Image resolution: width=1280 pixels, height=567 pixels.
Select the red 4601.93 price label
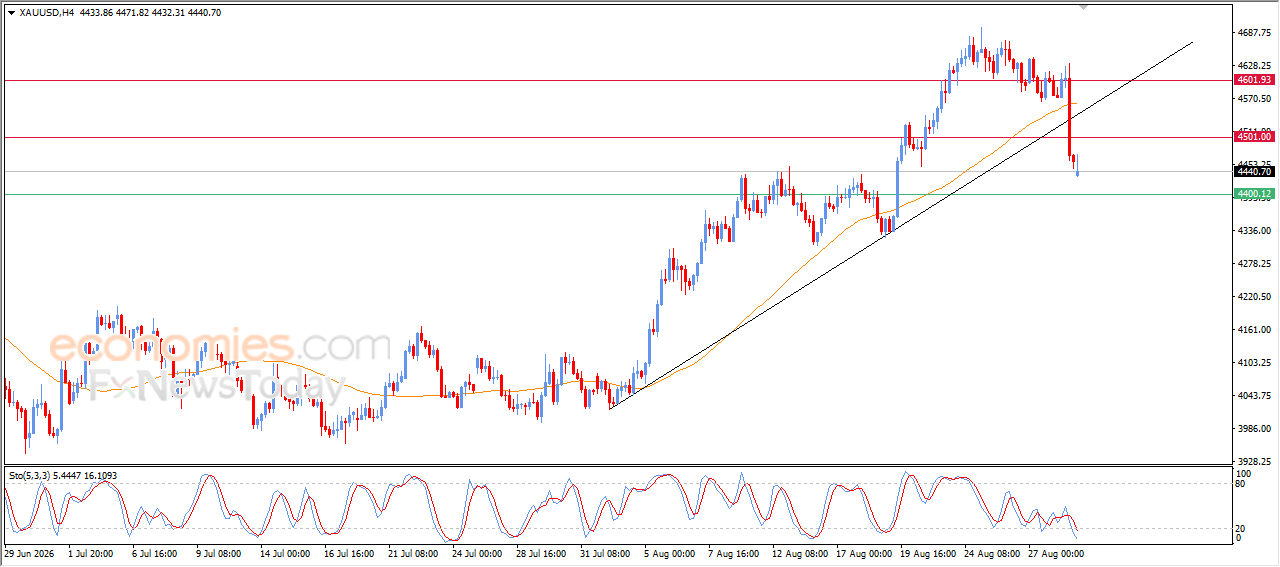[x=1253, y=79]
